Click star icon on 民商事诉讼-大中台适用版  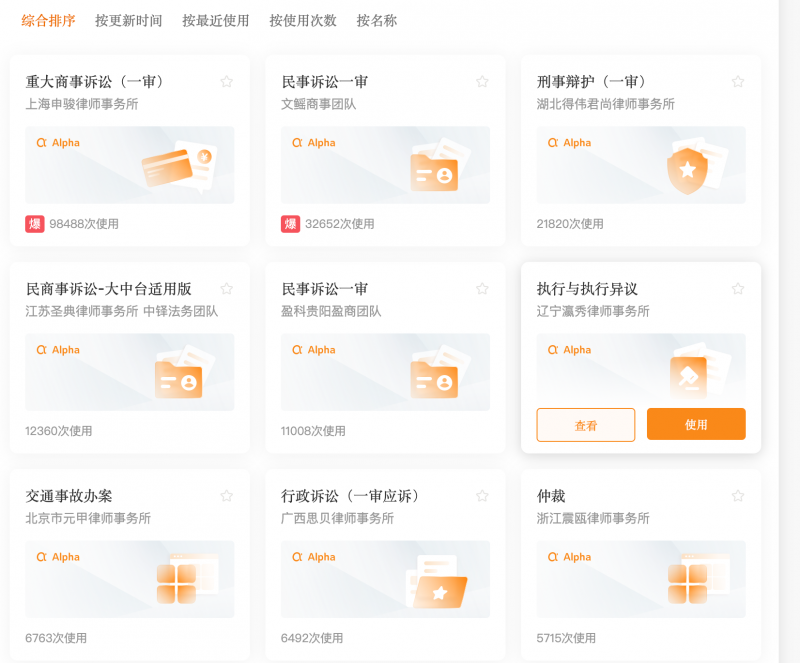(227, 289)
